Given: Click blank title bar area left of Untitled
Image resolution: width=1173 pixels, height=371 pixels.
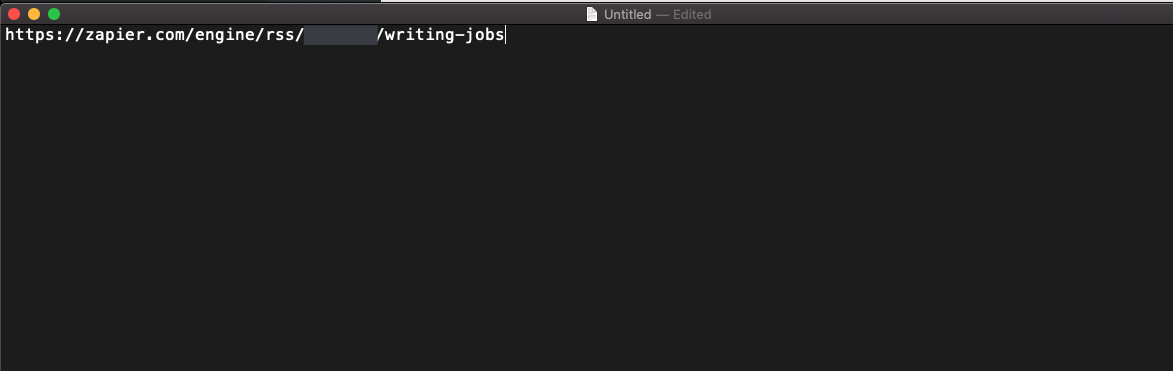Looking at the screenshot, I should (322, 14).
